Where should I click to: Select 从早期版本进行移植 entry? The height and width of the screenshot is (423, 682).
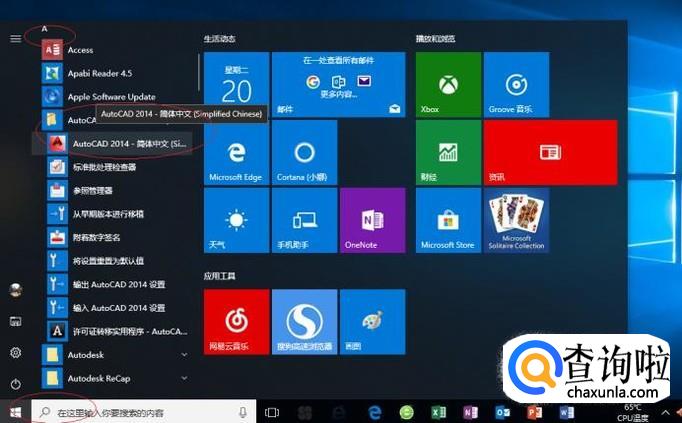tap(115, 214)
